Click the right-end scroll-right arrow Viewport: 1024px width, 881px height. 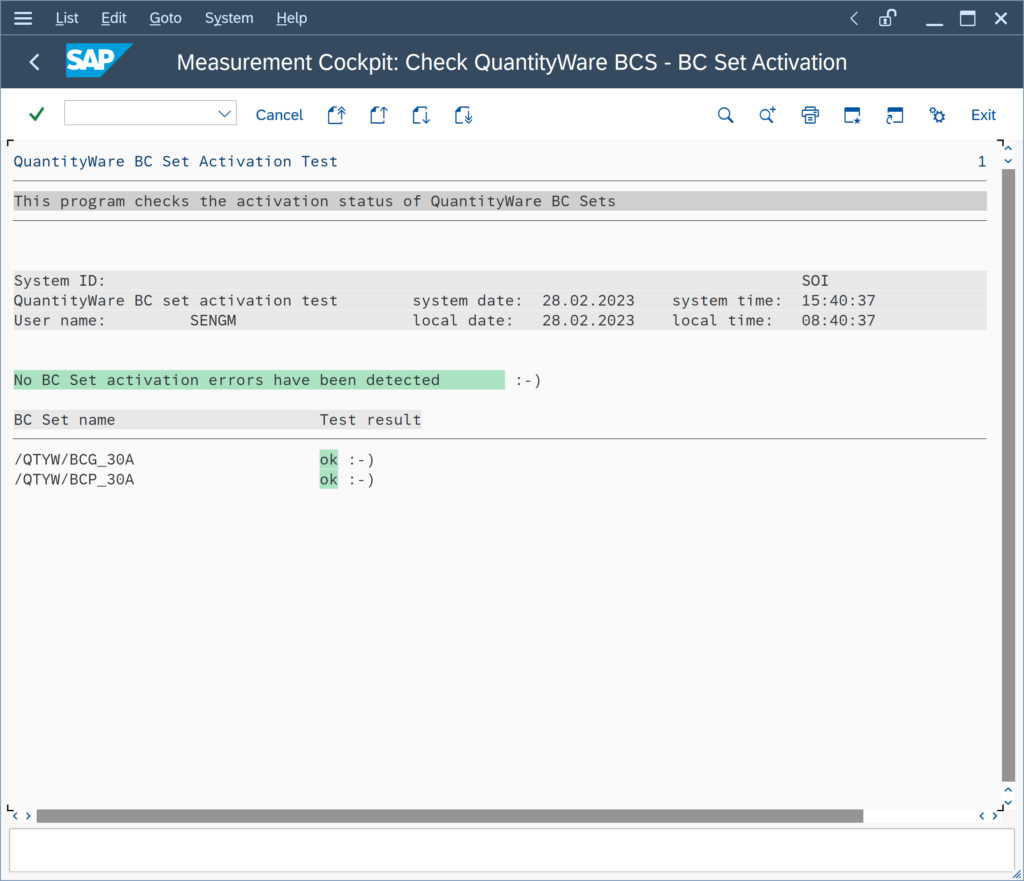tap(995, 816)
